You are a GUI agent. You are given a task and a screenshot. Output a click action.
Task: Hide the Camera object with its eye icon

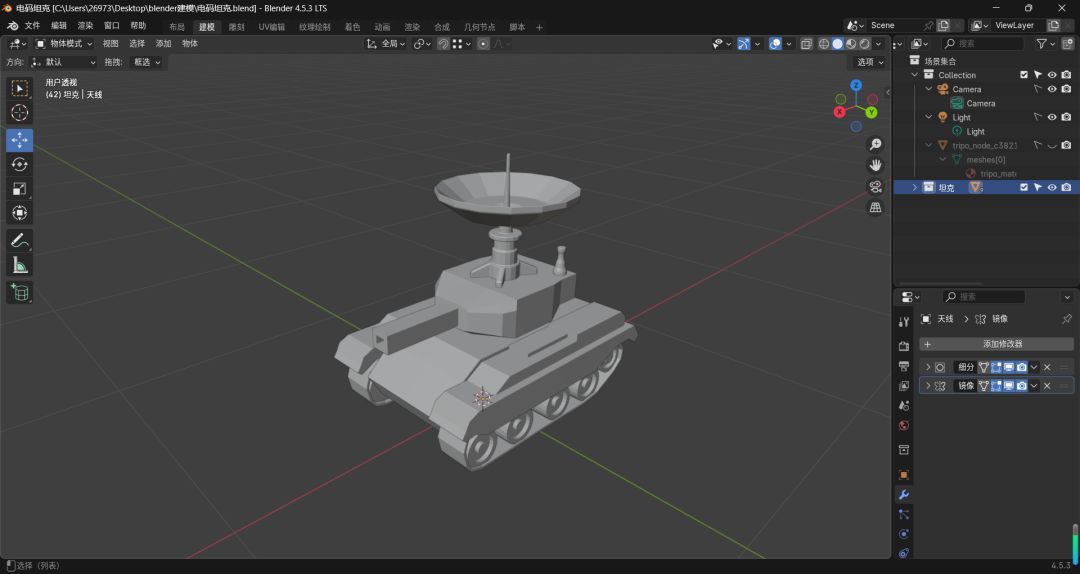1052,89
